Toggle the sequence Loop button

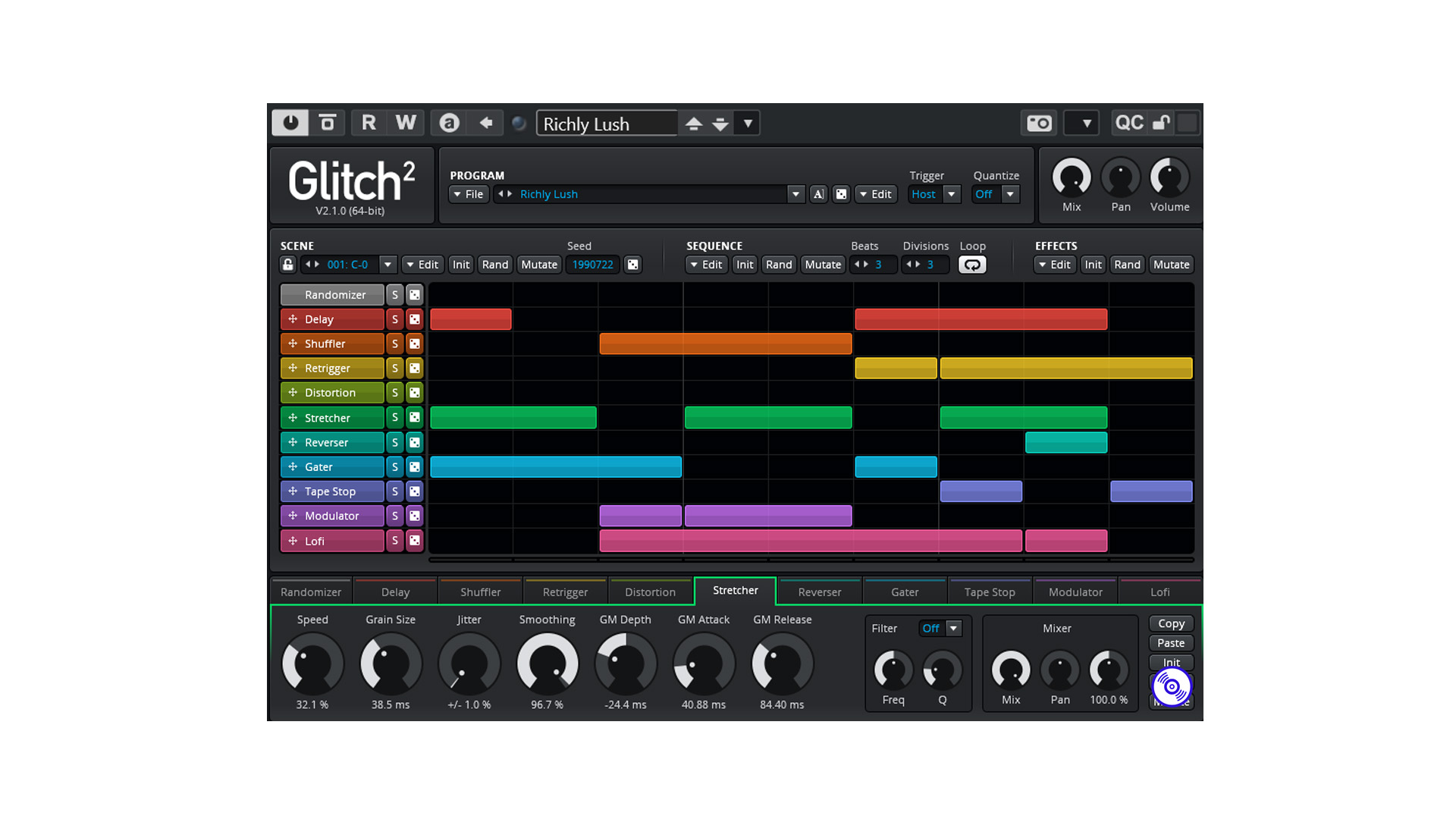click(x=972, y=265)
